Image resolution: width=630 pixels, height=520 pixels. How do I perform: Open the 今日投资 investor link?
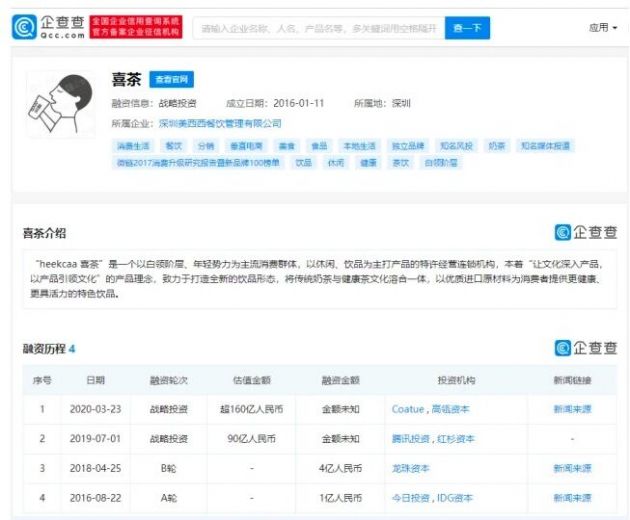(411, 498)
